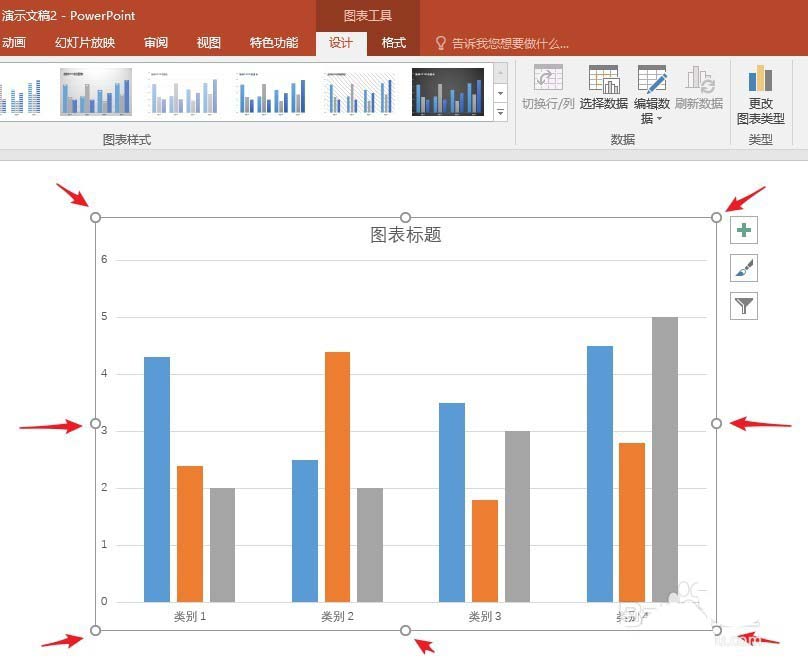The height and width of the screenshot is (668, 808).
Task: Select the orange bar in category 1
Action: click(190, 534)
